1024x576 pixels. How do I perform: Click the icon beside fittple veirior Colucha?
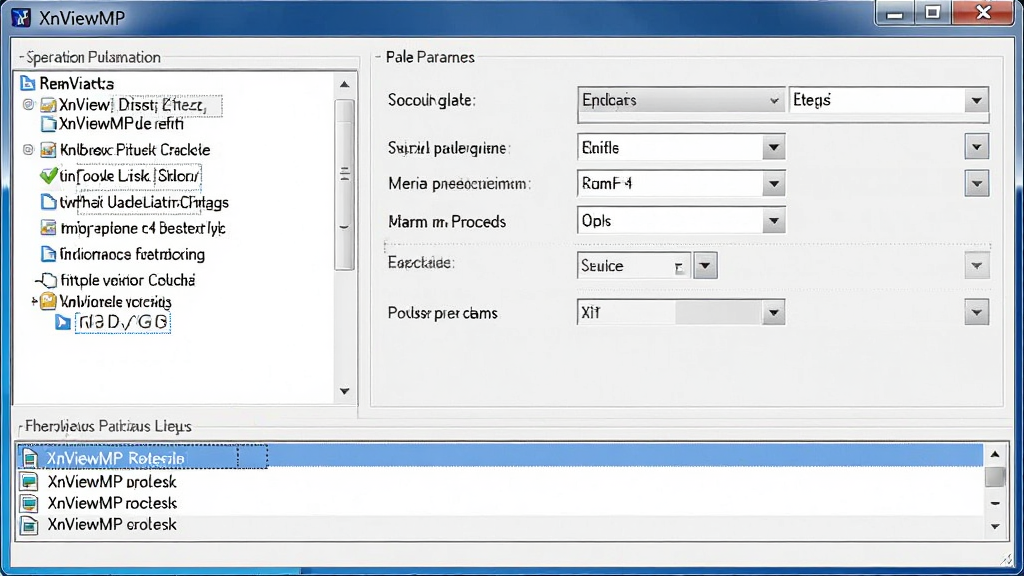[x=48, y=281]
